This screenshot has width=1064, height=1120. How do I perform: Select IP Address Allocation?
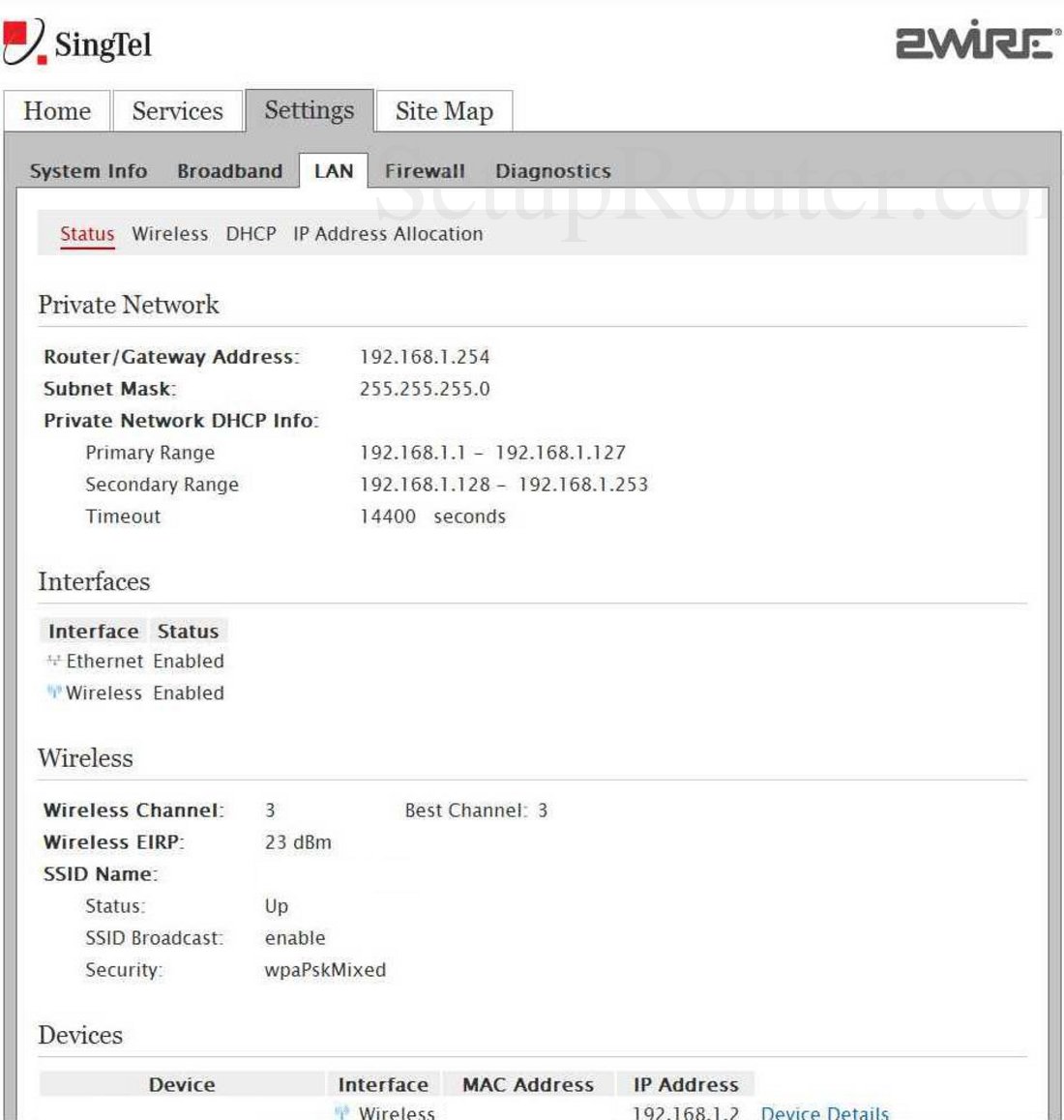386,233
